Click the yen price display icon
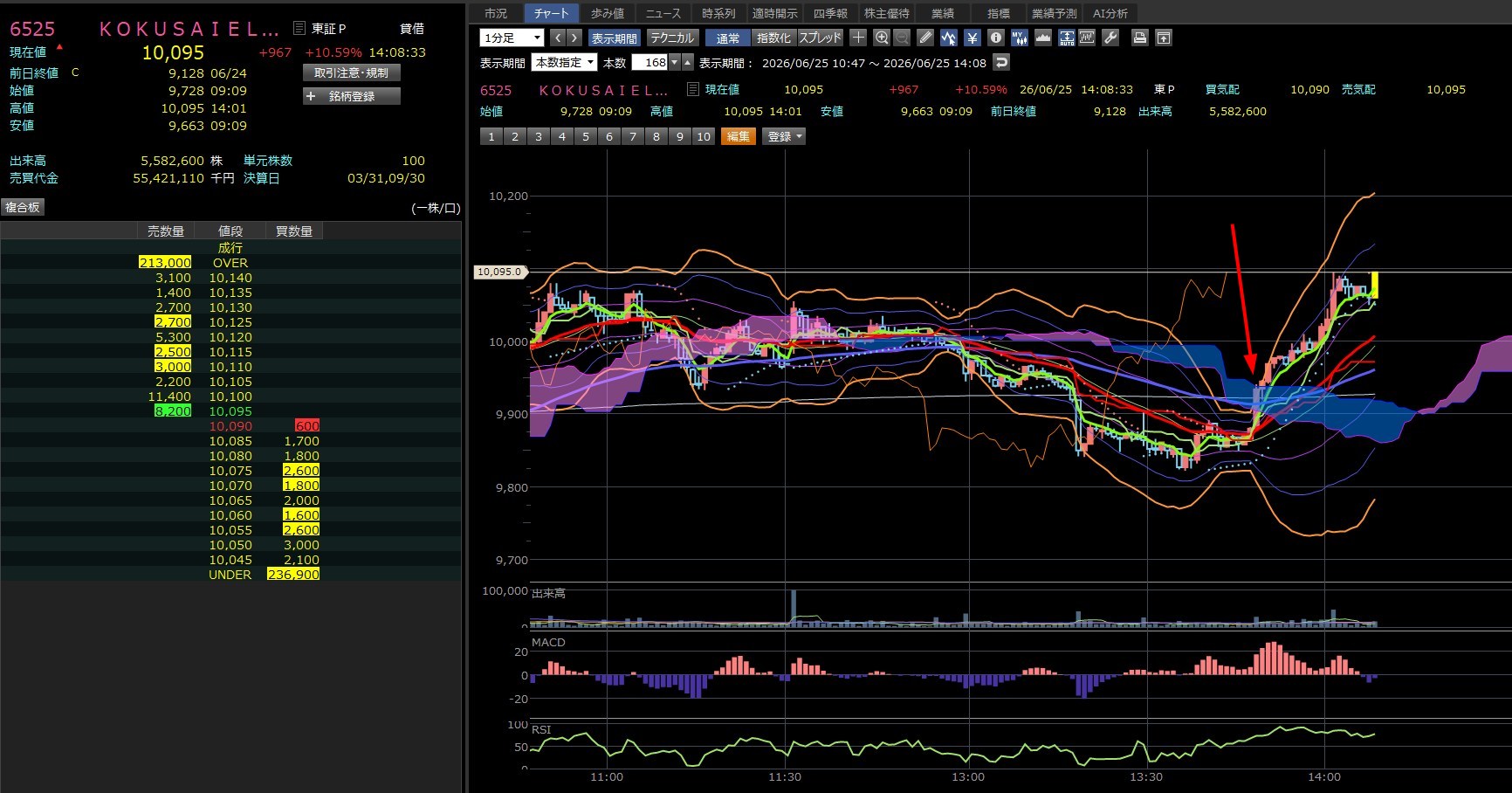 (x=972, y=38)
